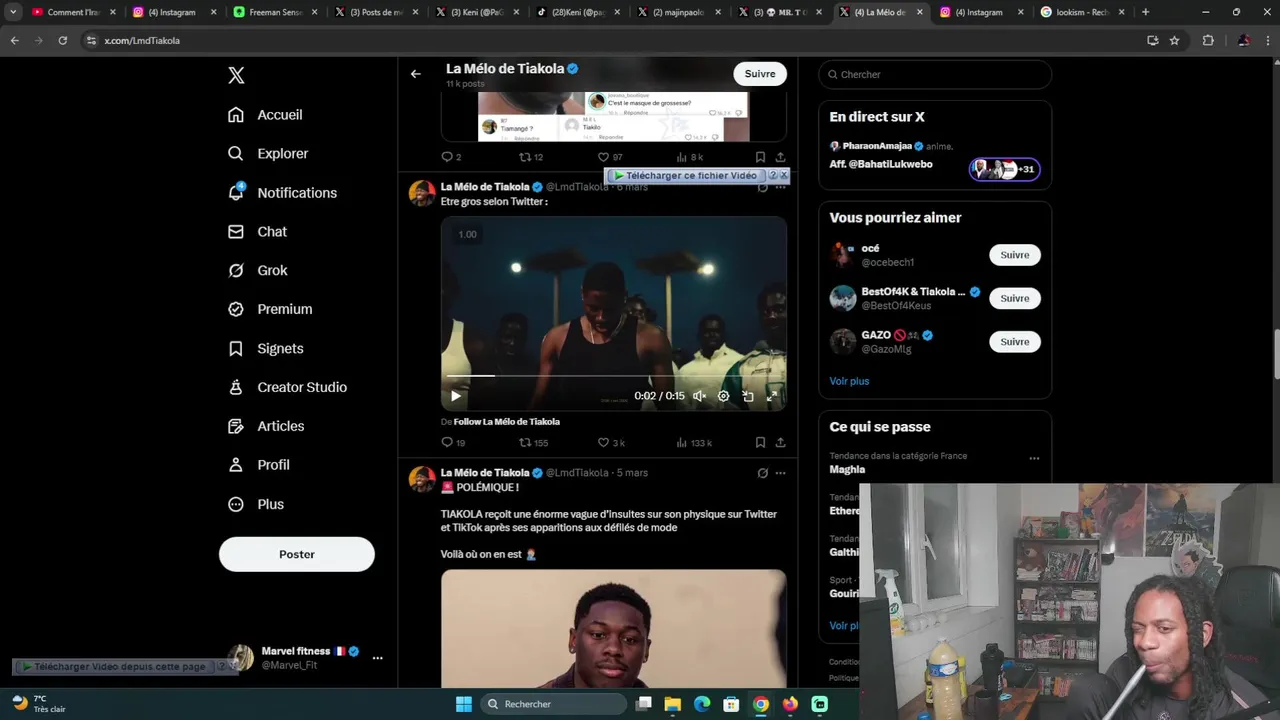Viewport: 1280px width, 720px height.
Task: Open Signets bookmarks in the sidebar
Action: click(x=265, y=349)
